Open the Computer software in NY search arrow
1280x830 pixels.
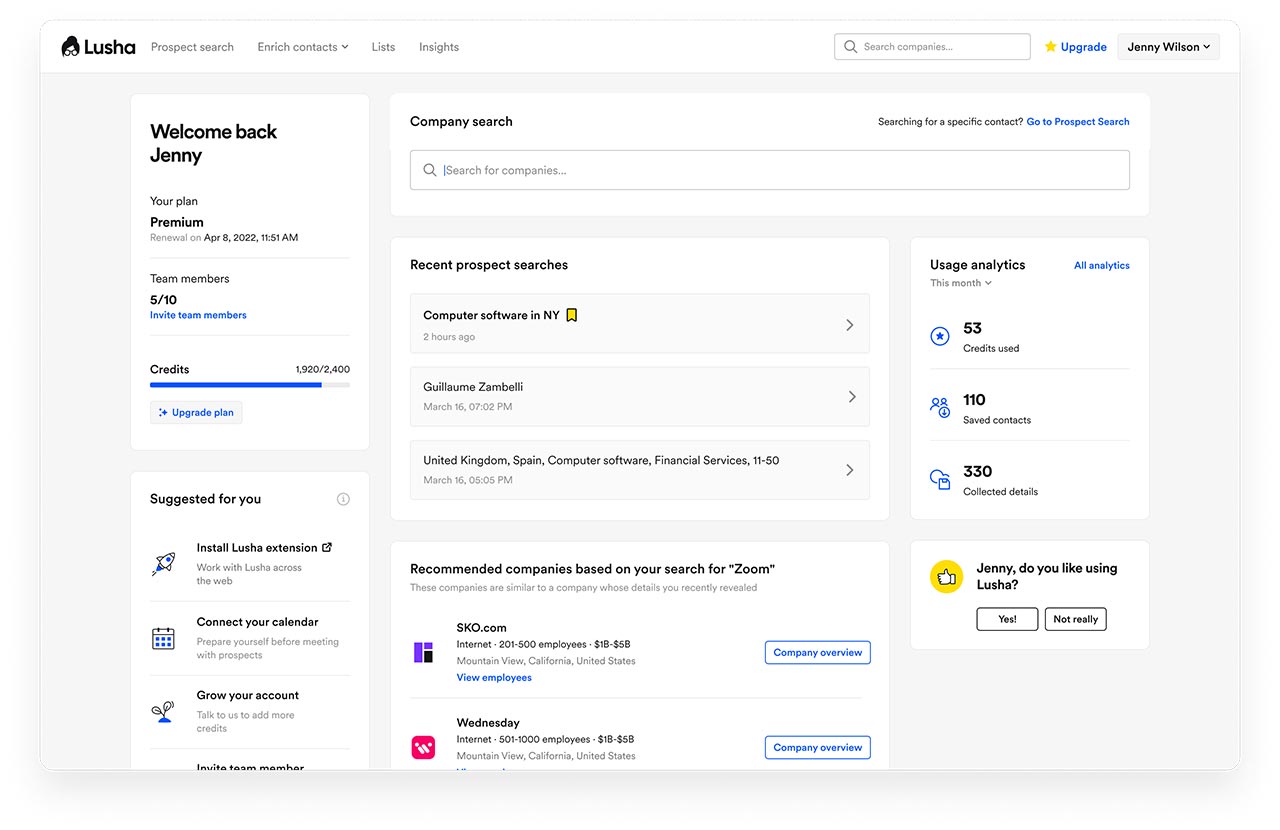pyautogui.click(x=850, y=325)
